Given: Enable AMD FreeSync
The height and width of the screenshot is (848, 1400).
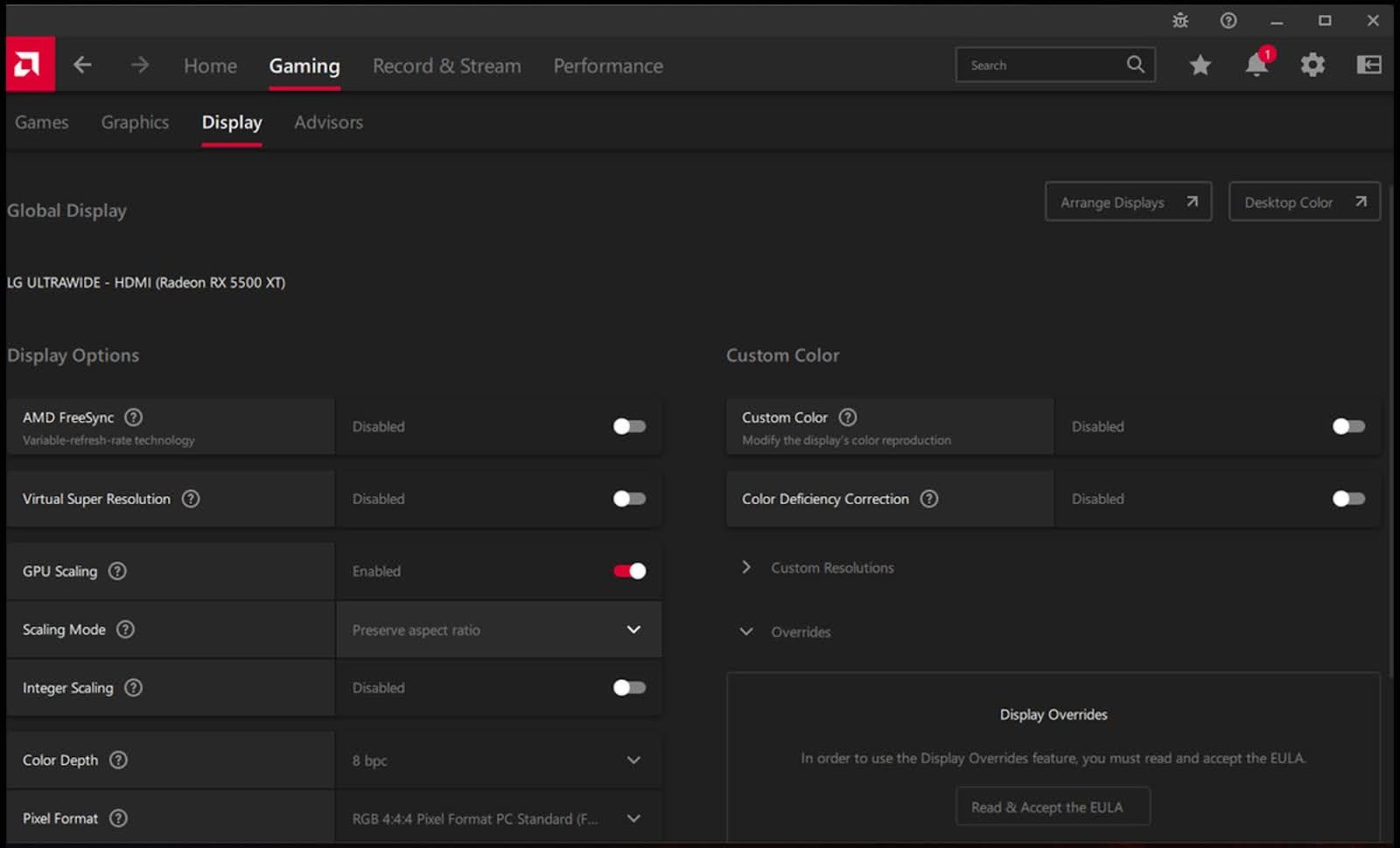Looking at the screenshot, I should click(628, 426).
